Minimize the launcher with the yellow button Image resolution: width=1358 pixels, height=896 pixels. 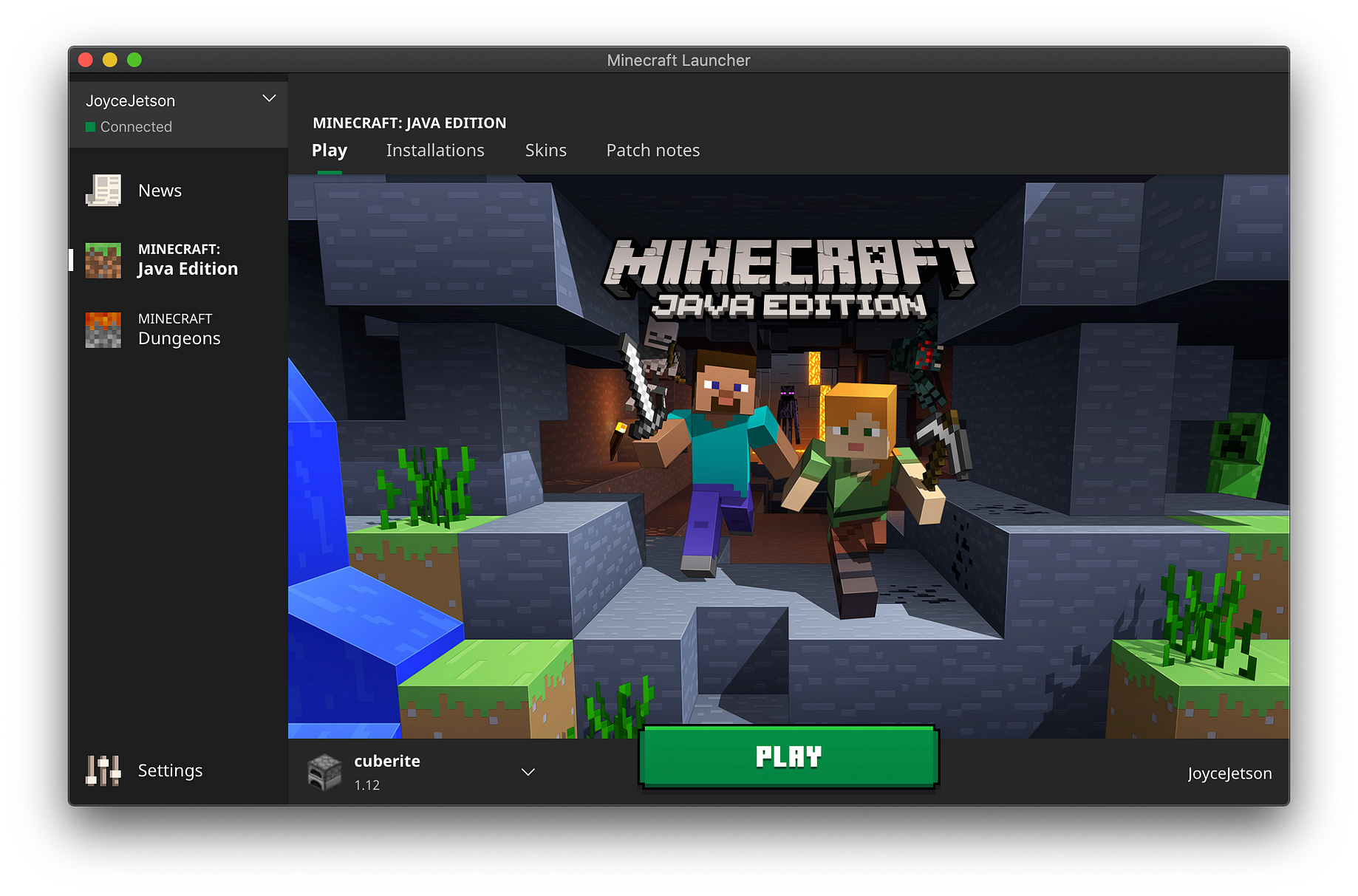(110, 60)
